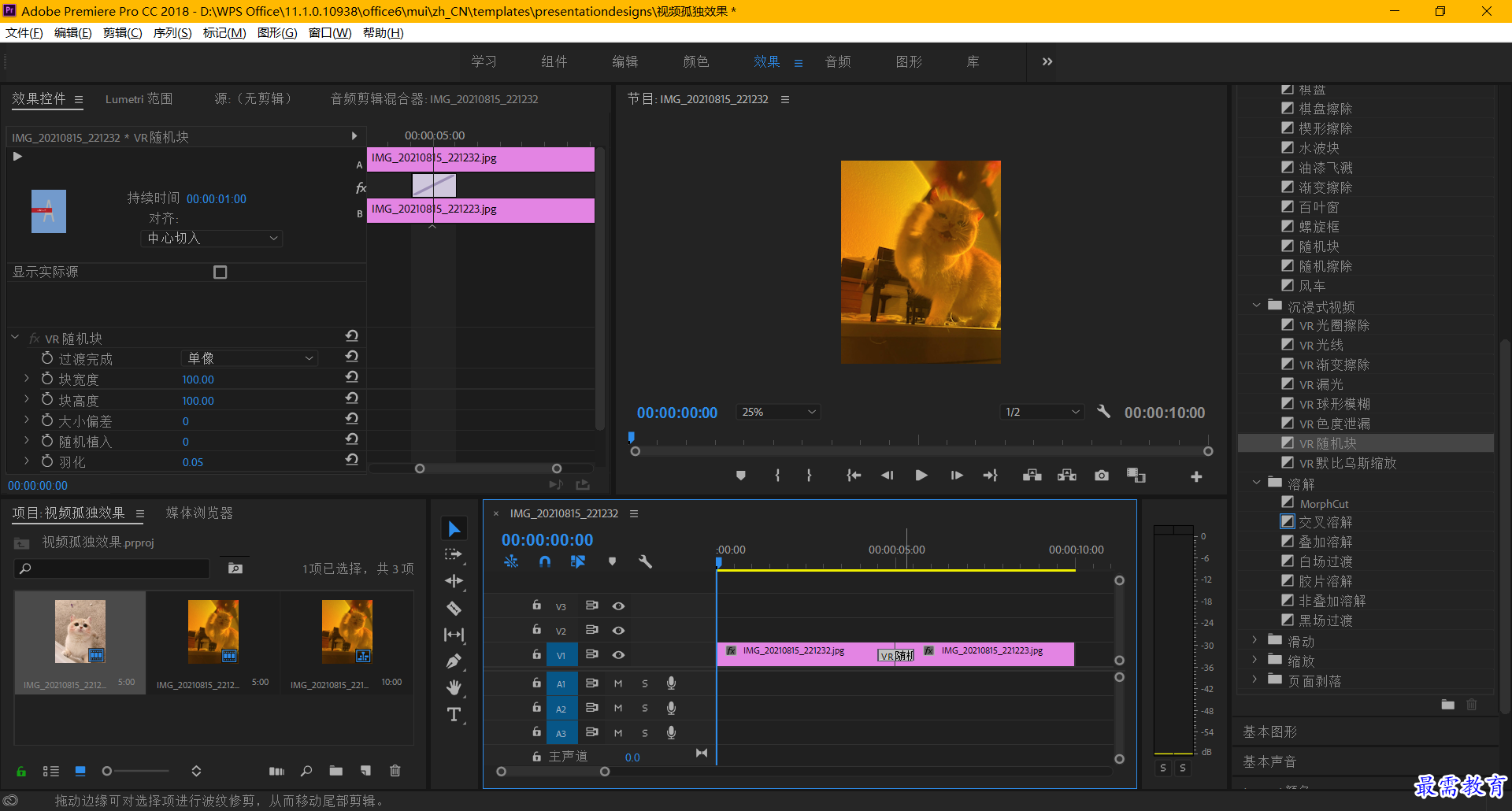Export frame with camera icon
The width and height of the screenshot is (1512, 811).
coord(1102,476)
